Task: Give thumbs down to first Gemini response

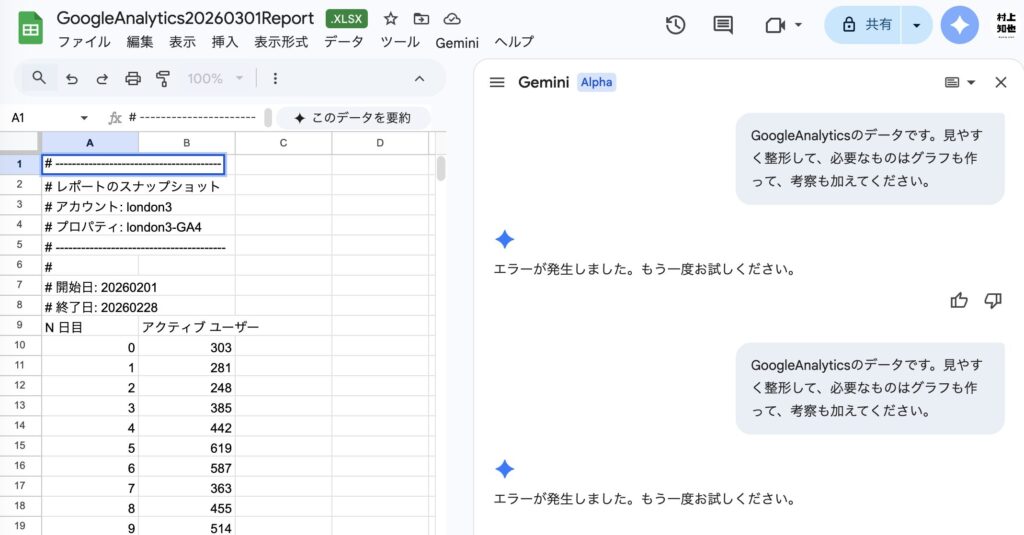Action: click(x=993, y=300)
